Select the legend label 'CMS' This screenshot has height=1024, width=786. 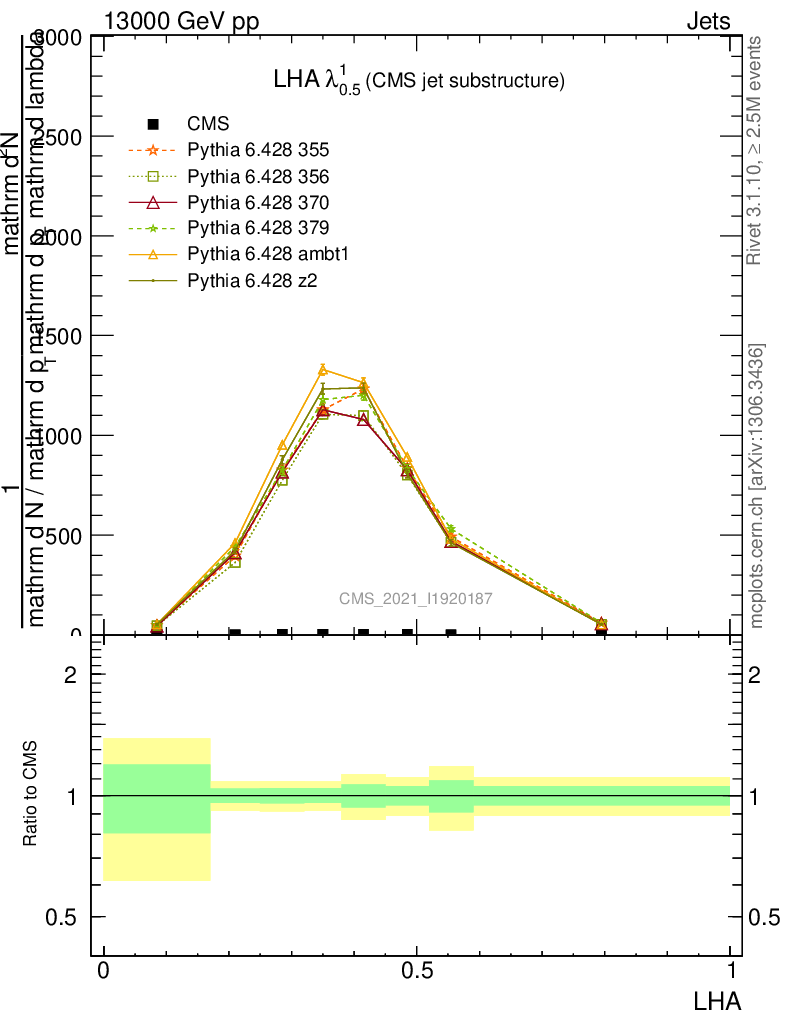tap(208, 123)
